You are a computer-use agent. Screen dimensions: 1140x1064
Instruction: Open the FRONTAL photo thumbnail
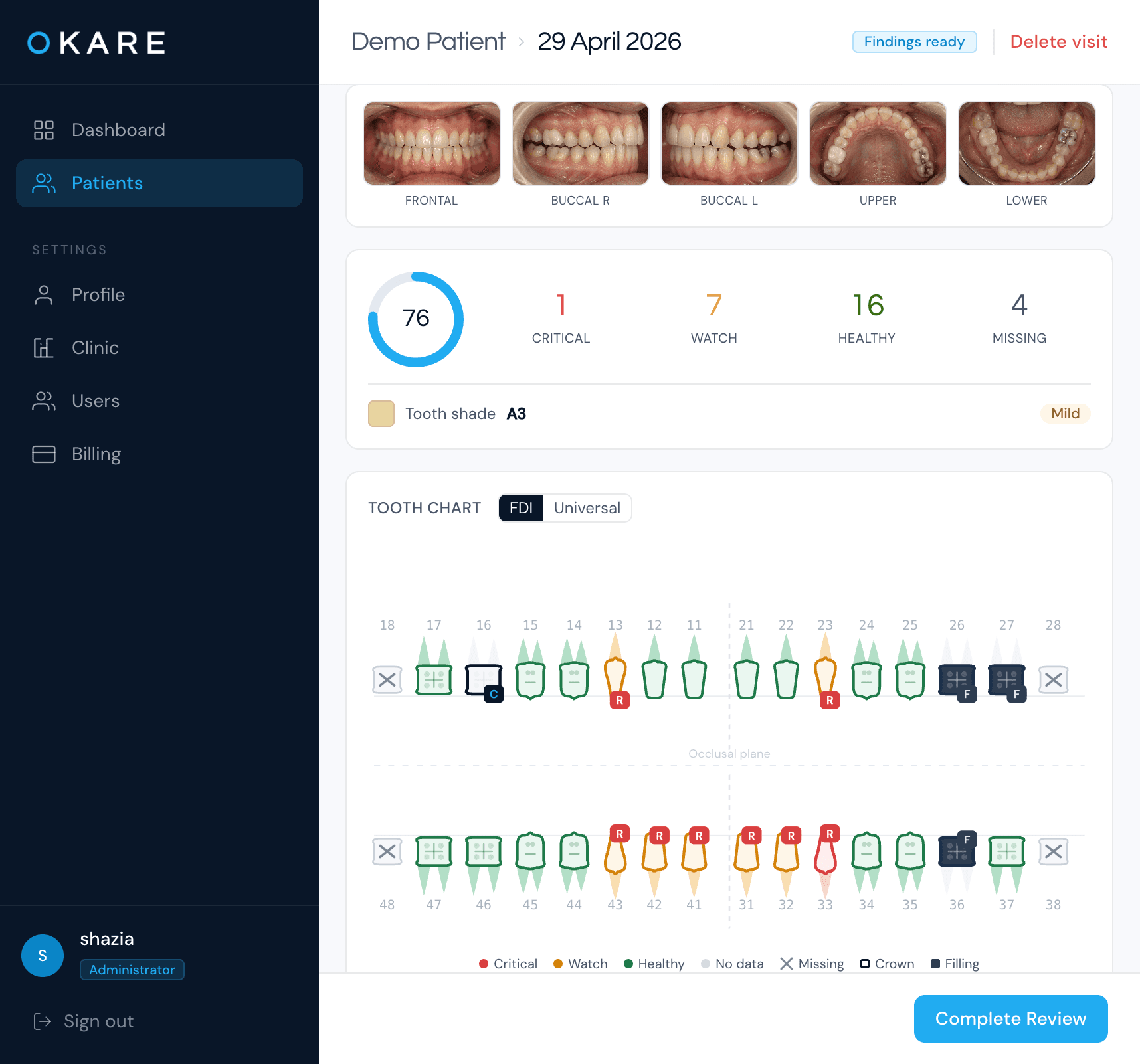pyautogui.click(x=432, y=143)
